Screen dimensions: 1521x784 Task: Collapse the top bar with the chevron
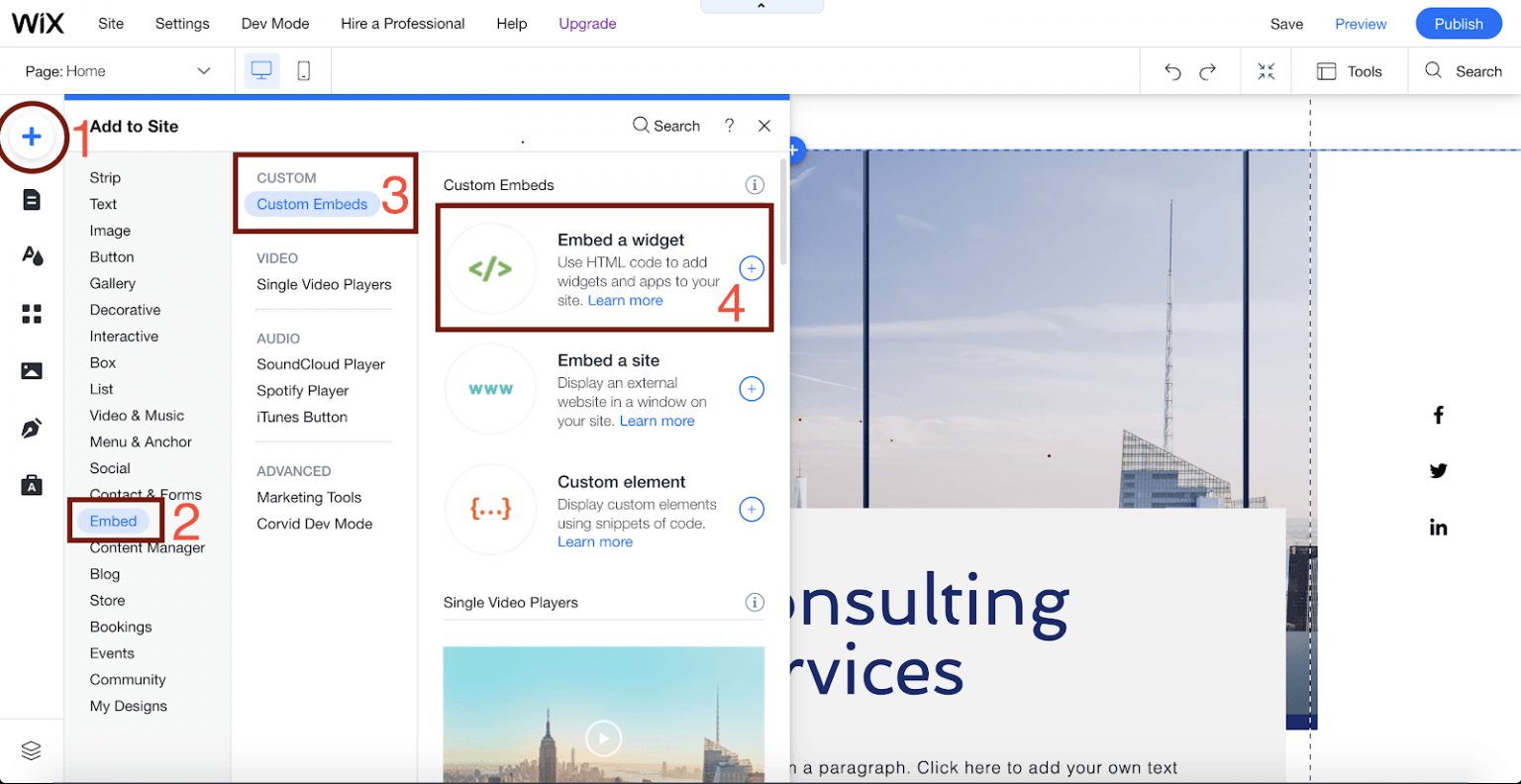(x=761, y=5)
